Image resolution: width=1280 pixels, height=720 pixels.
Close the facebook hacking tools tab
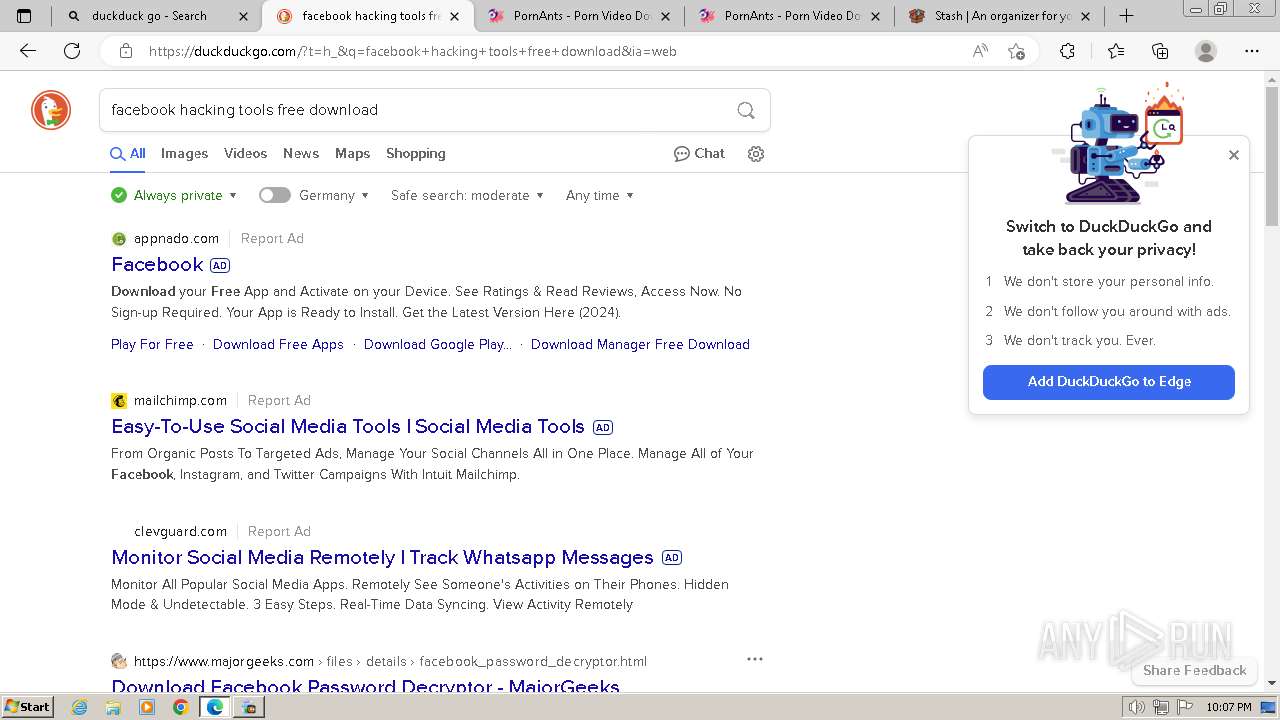click(455, 16)
